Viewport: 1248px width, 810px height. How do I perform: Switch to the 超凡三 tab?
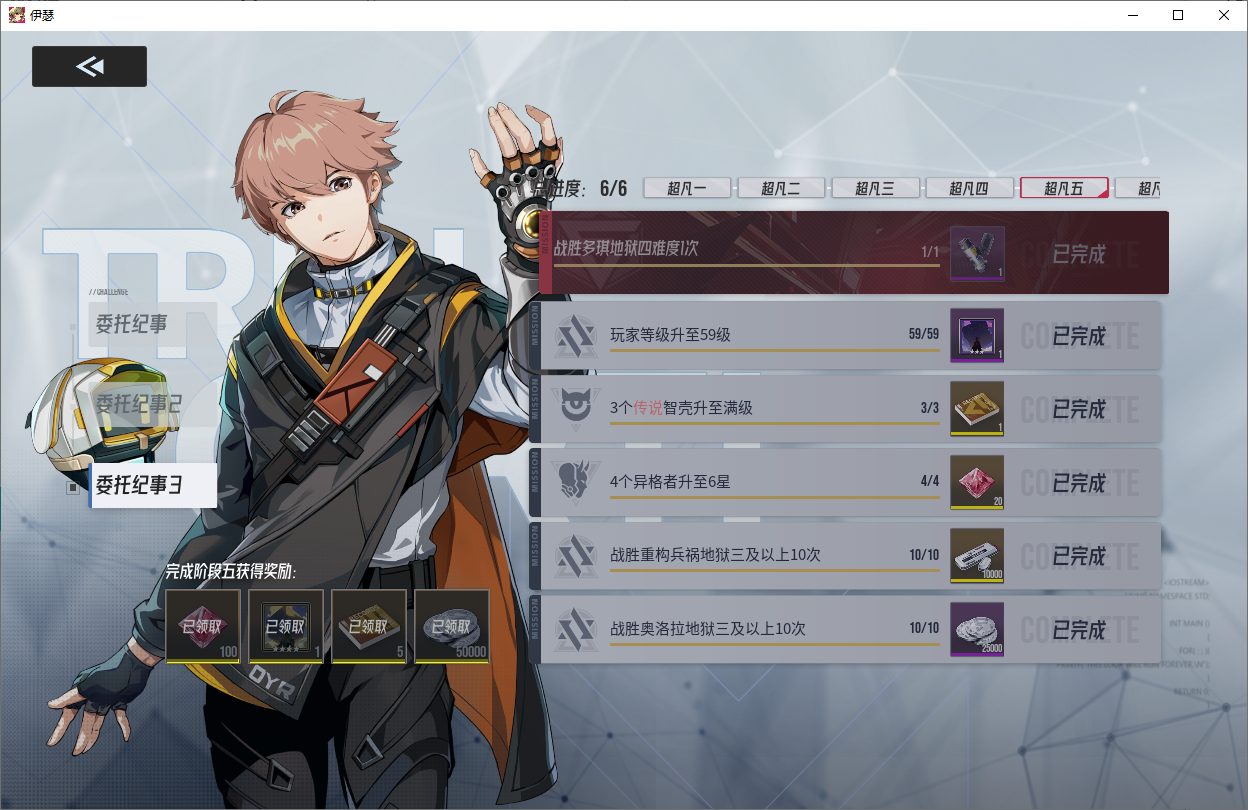click(876, 188)
